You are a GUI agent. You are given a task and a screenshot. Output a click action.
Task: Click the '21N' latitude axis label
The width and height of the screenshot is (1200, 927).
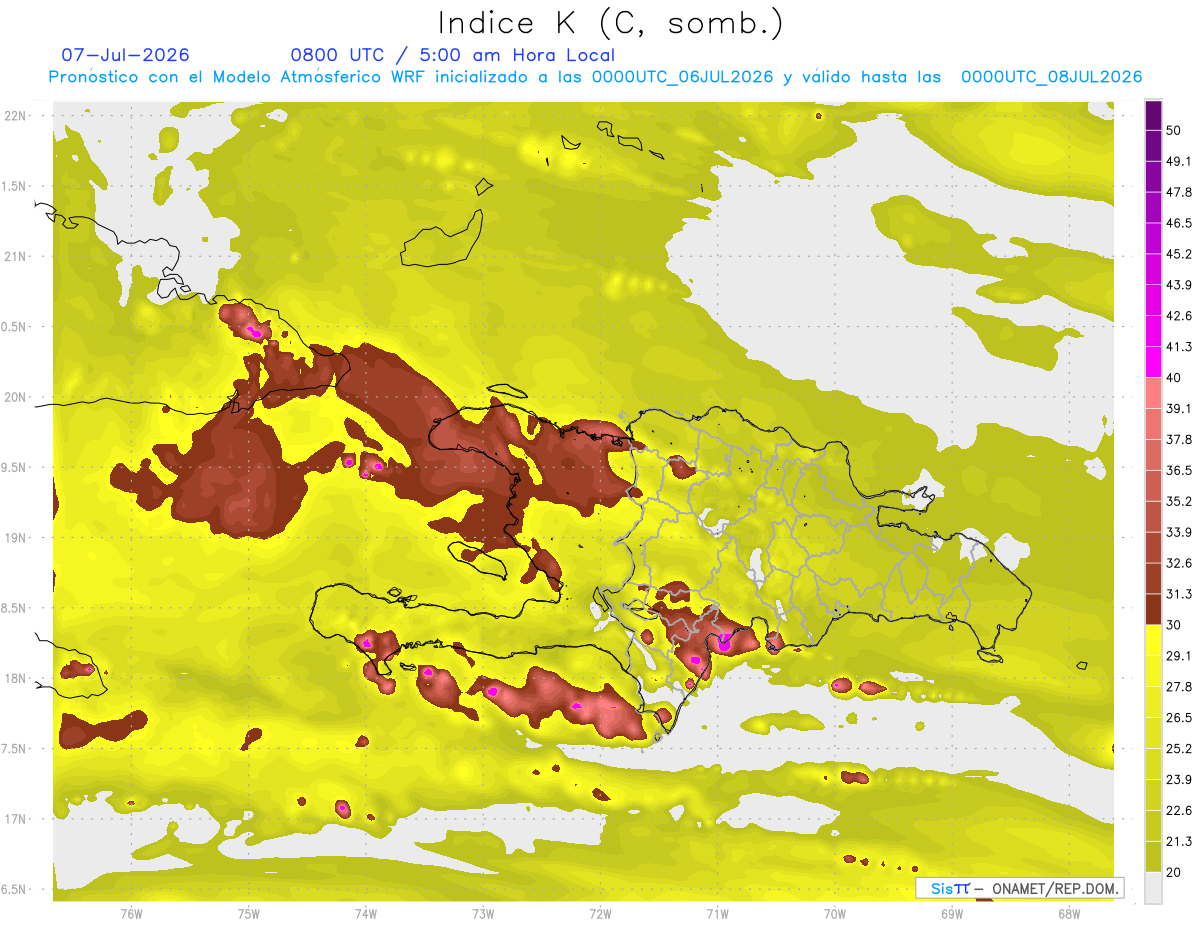16,257
